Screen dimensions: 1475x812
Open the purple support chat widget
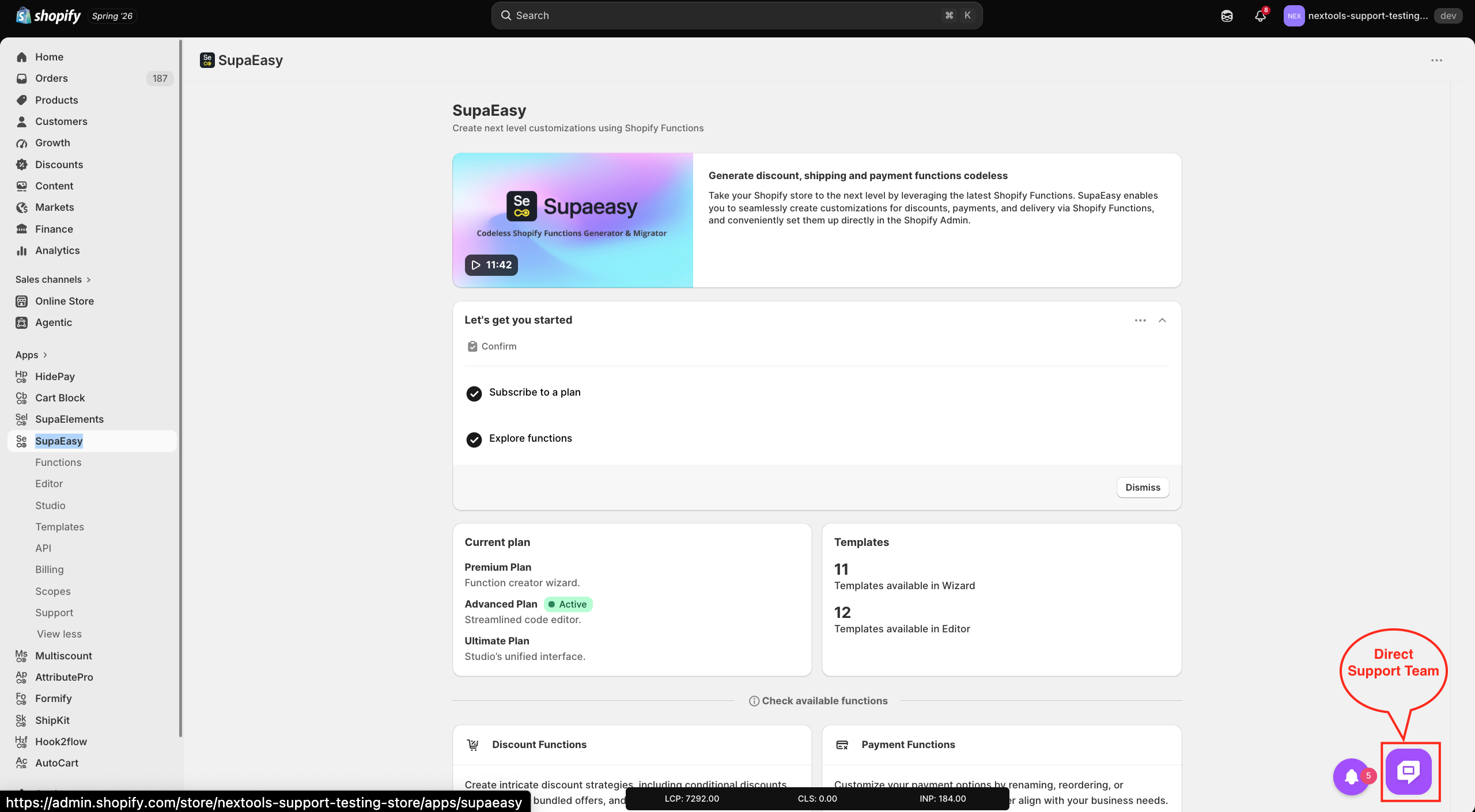coord(1409,772)
